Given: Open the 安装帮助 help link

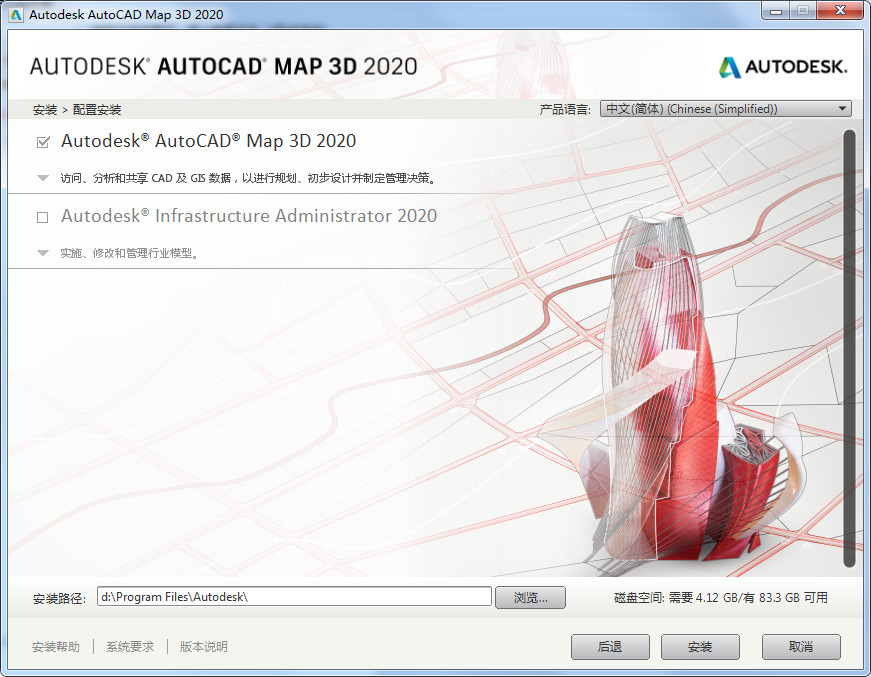Looking at the screenshot, I should [56, 647].
